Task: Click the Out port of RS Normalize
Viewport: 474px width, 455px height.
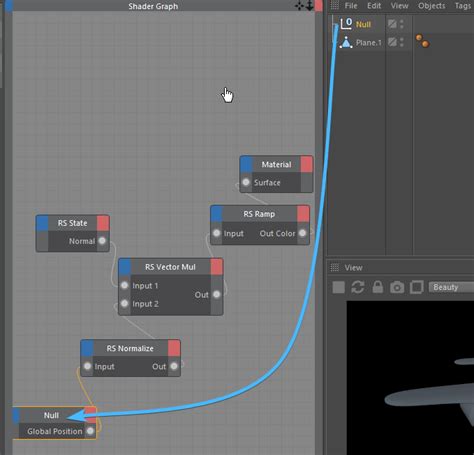Action: click(174, 366)
